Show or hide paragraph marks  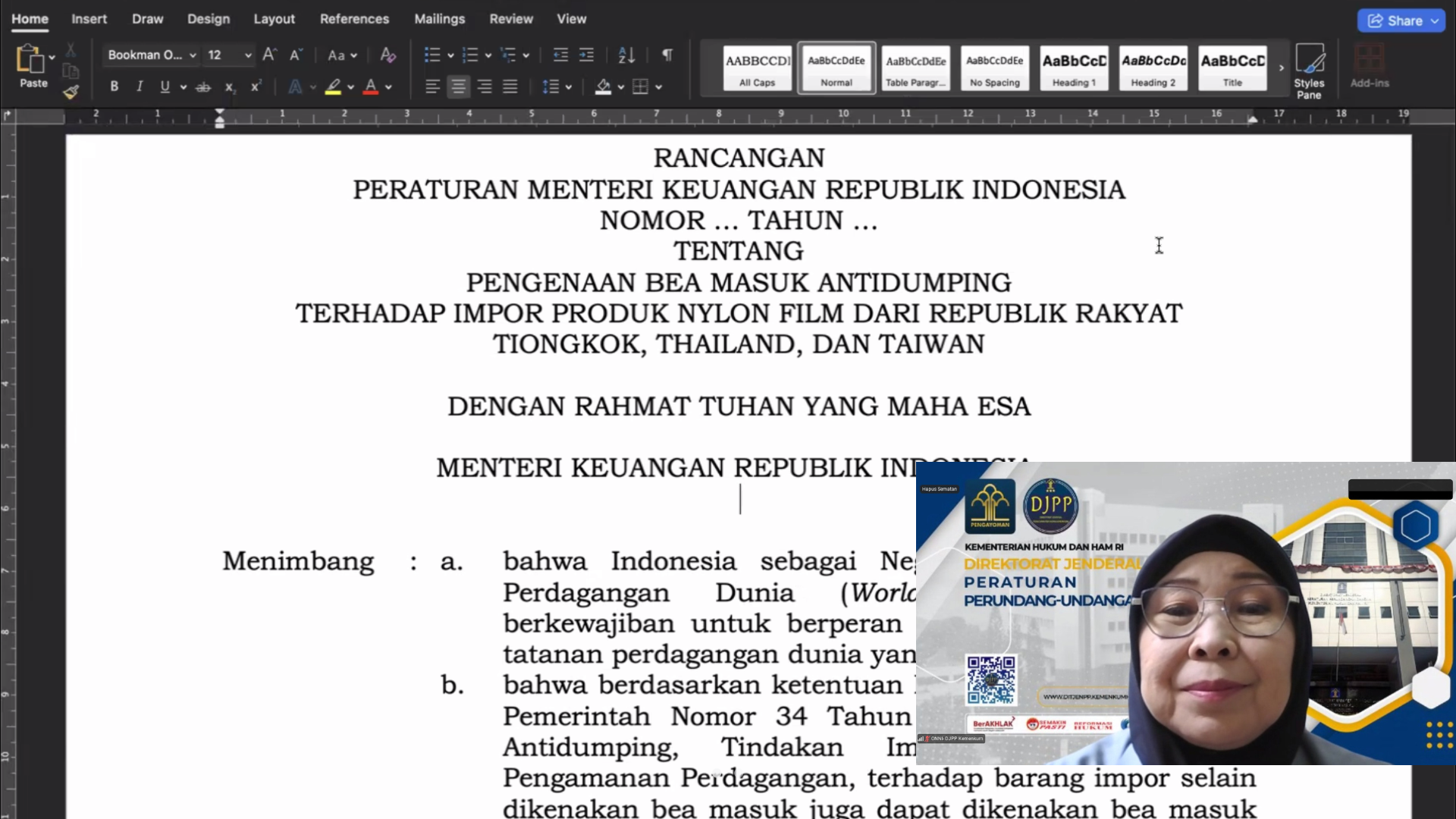pos(667,55)
